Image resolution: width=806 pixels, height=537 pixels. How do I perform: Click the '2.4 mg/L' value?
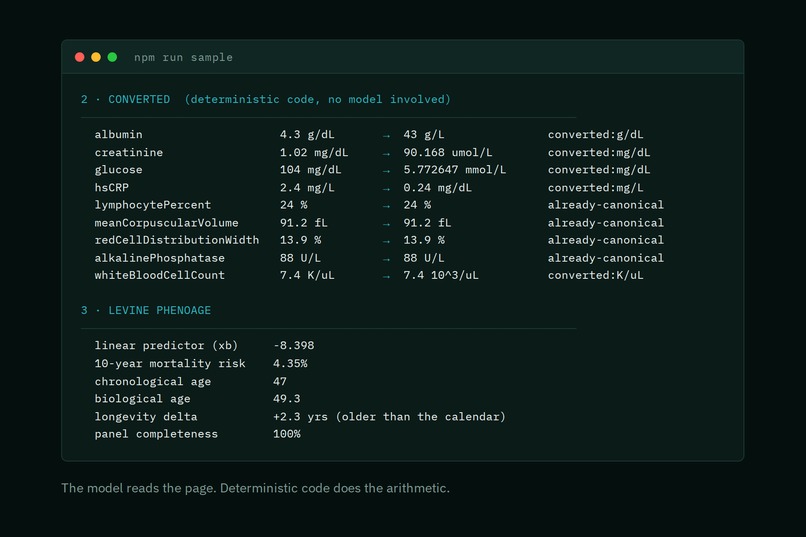[307, 188]
